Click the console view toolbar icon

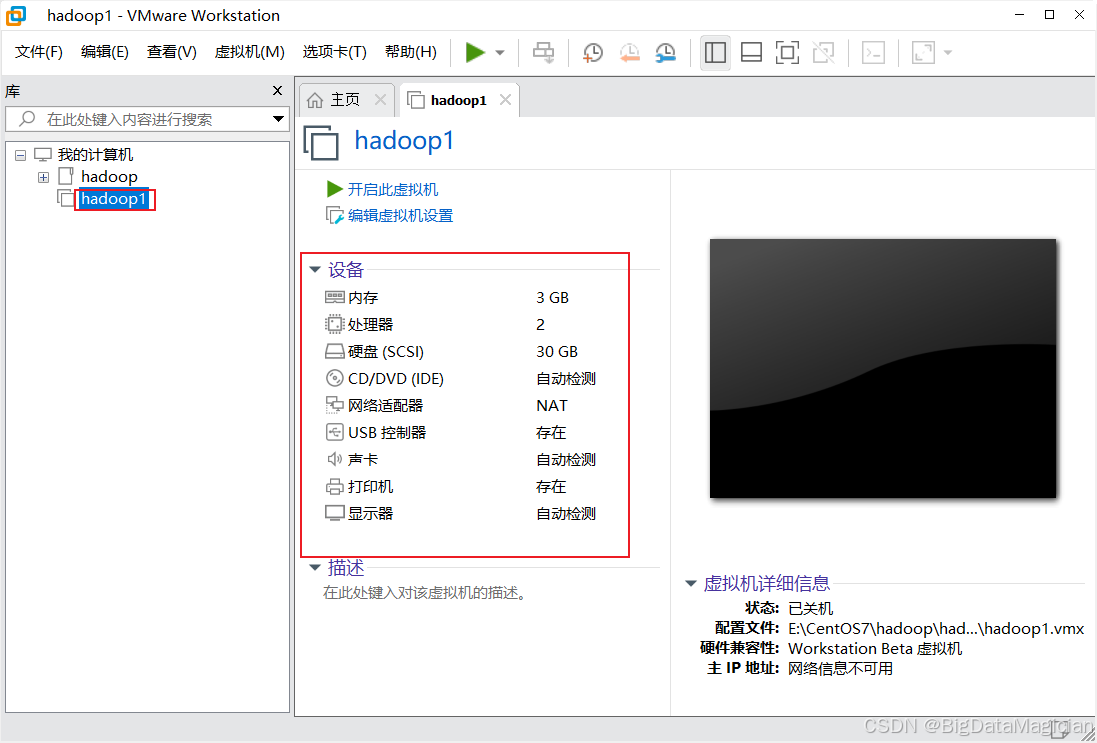pyautogui.click(x=873, y=52)
